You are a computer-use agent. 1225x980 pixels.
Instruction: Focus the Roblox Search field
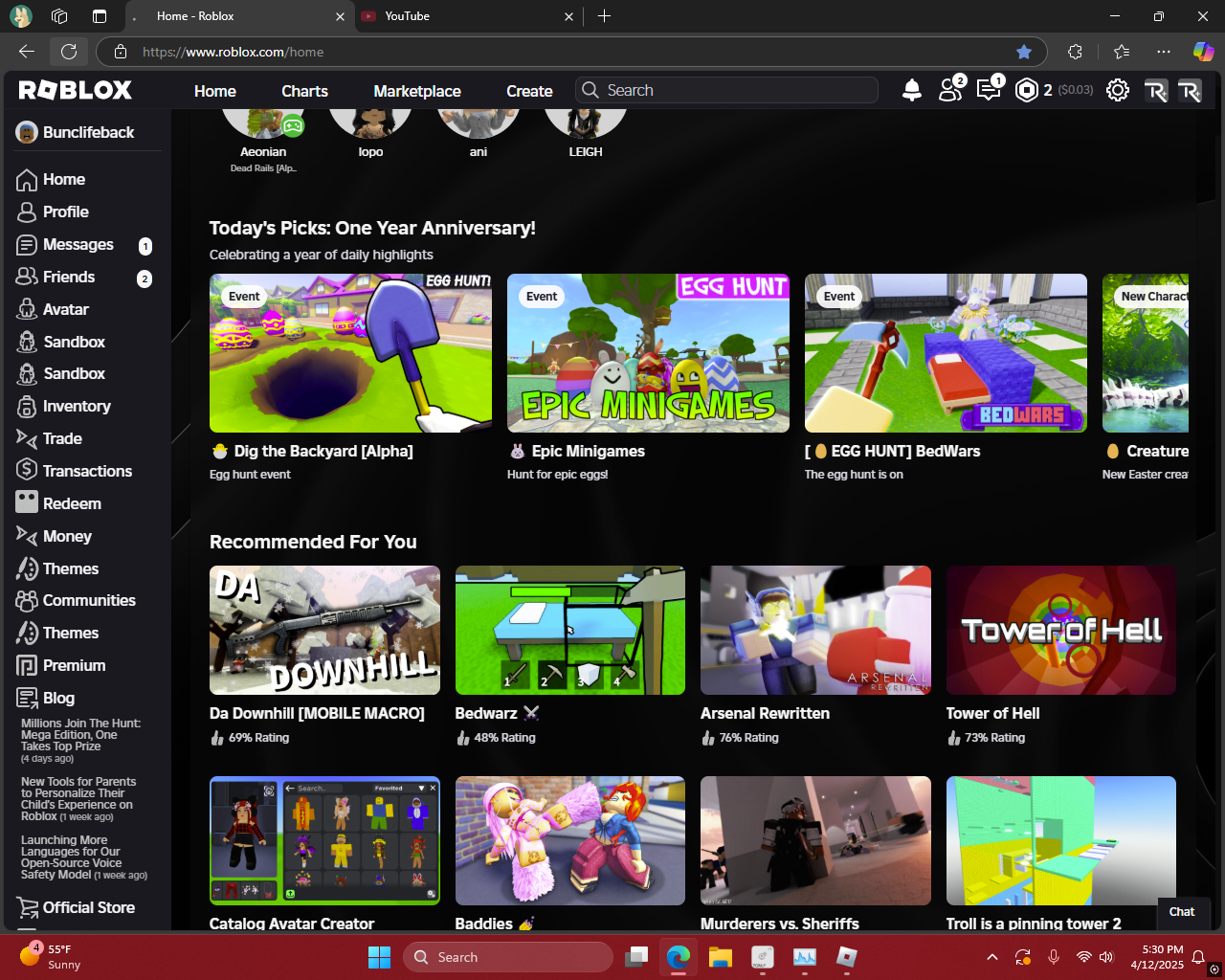(x=727, y=90)
